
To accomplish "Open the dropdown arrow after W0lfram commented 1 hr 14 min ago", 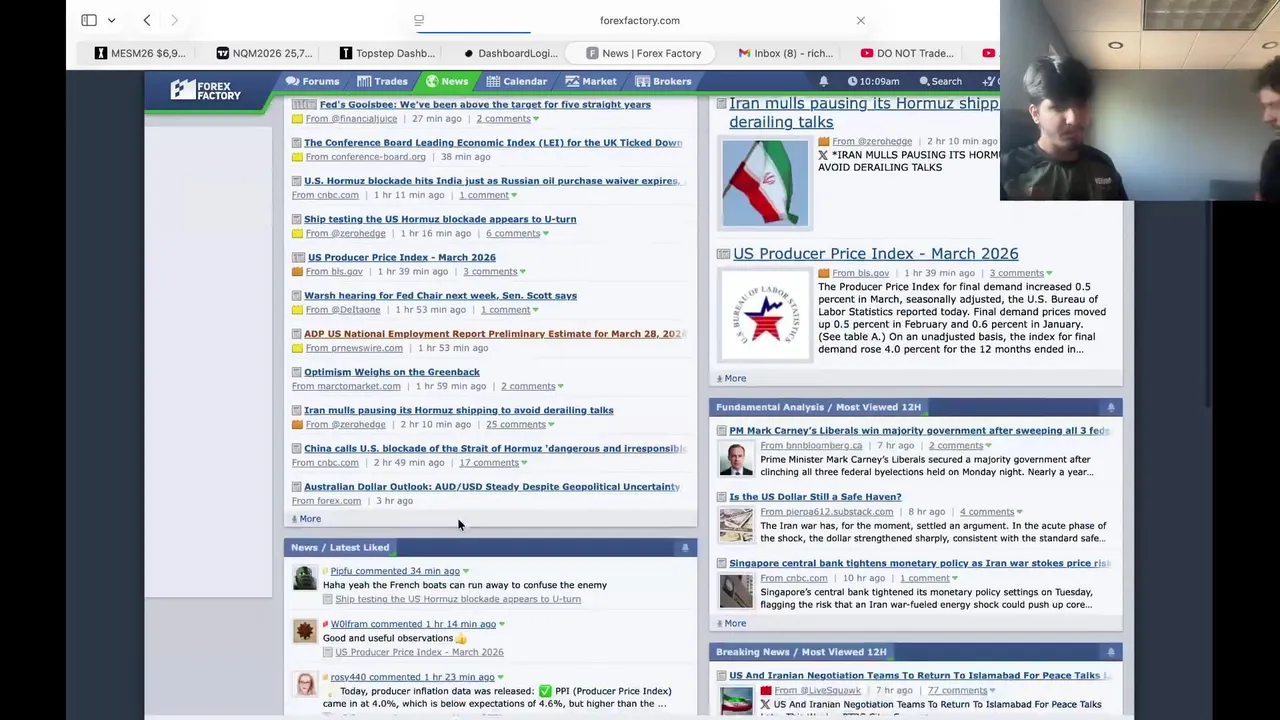I will point(501,625).
